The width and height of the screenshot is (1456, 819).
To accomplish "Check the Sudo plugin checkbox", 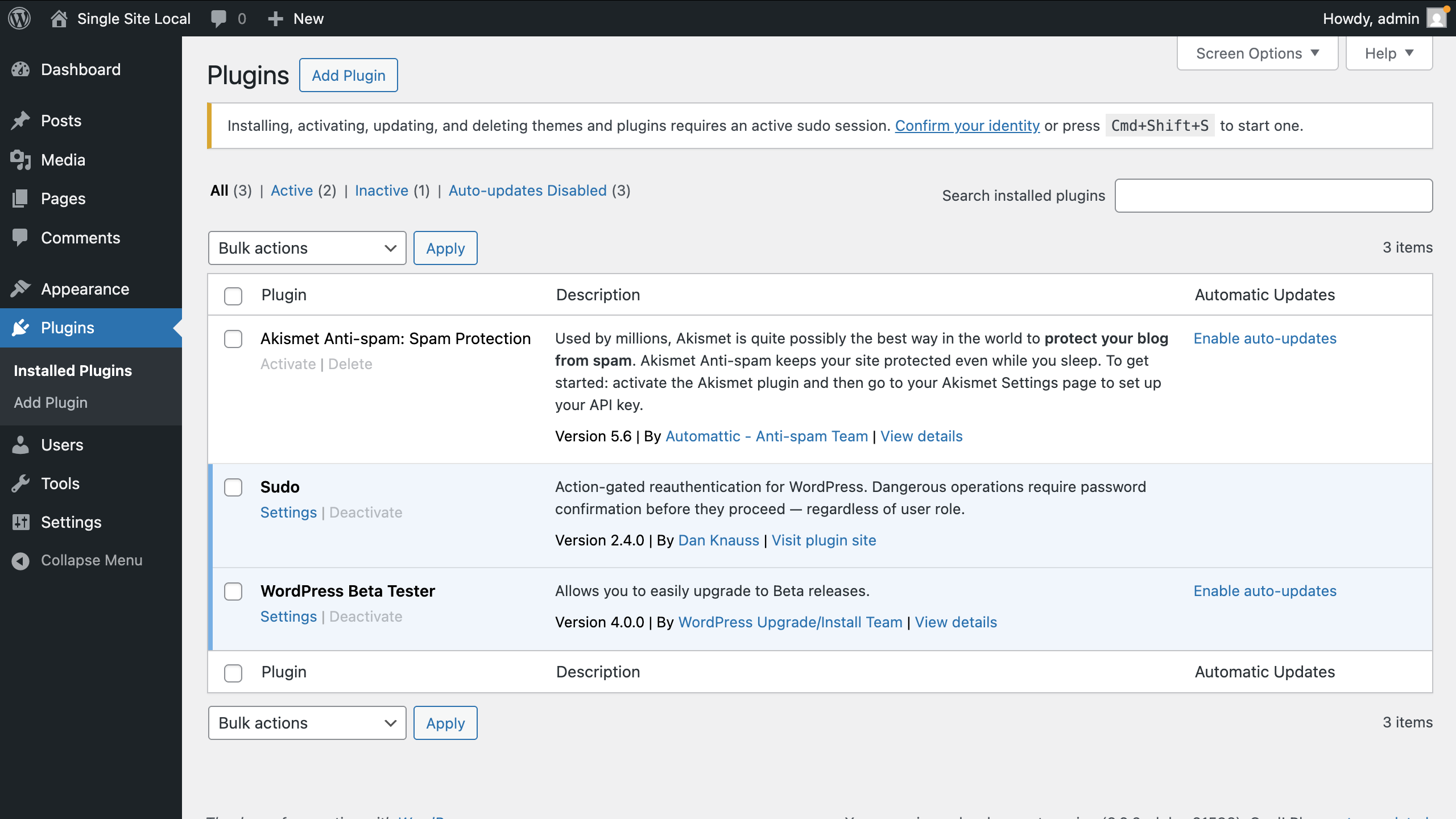I will (x=233, y=487).
